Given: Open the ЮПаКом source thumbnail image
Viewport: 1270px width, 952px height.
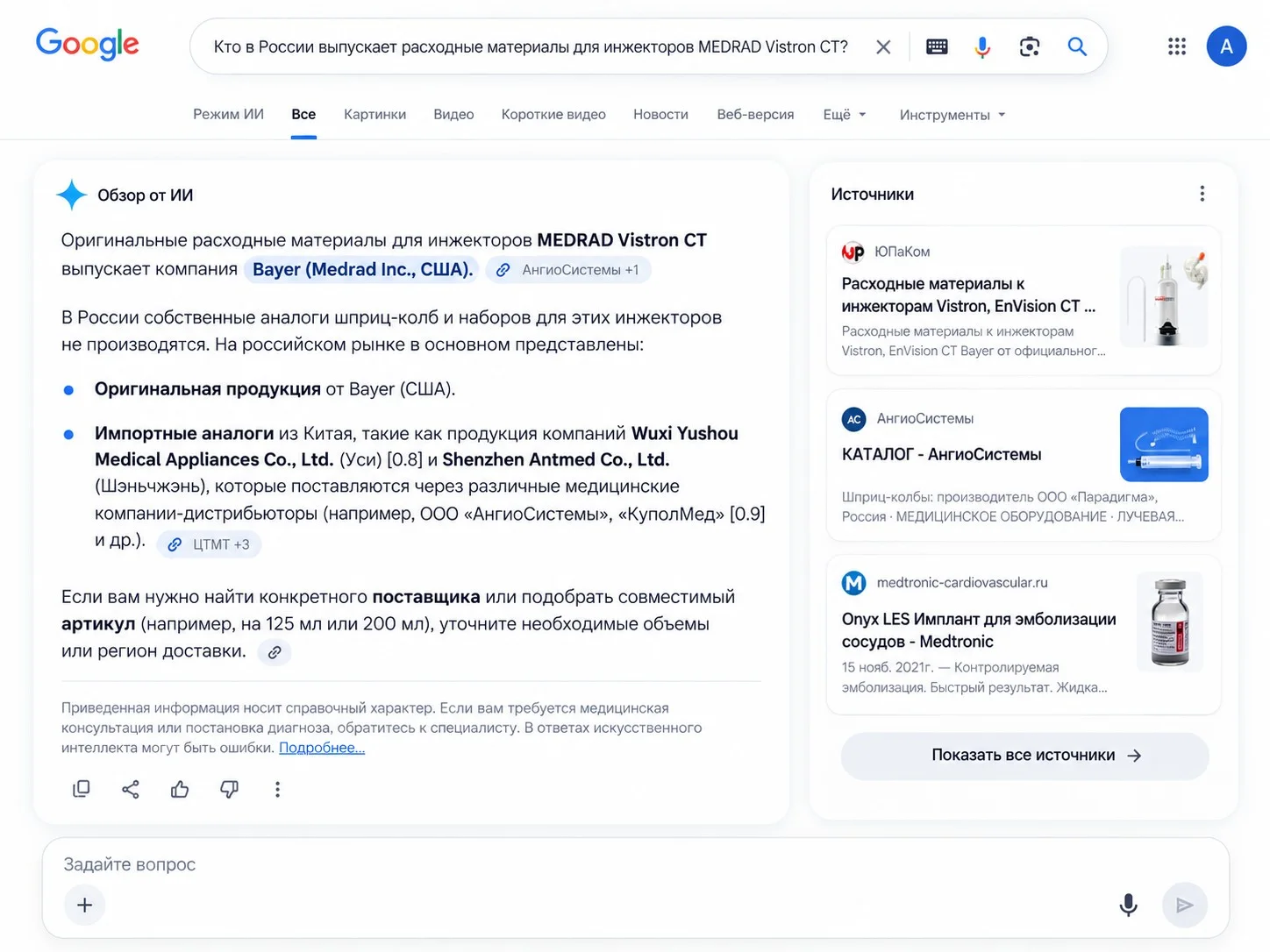Looking at the screenshot, I should (x=1165, y=296).
